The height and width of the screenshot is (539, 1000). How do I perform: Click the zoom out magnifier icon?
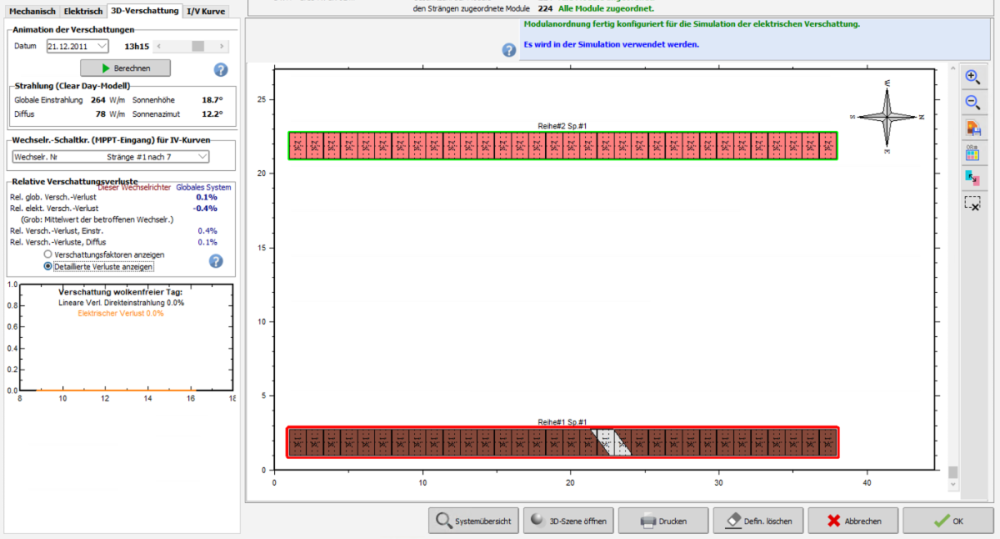pyautogui.click(x=972, y=102)
